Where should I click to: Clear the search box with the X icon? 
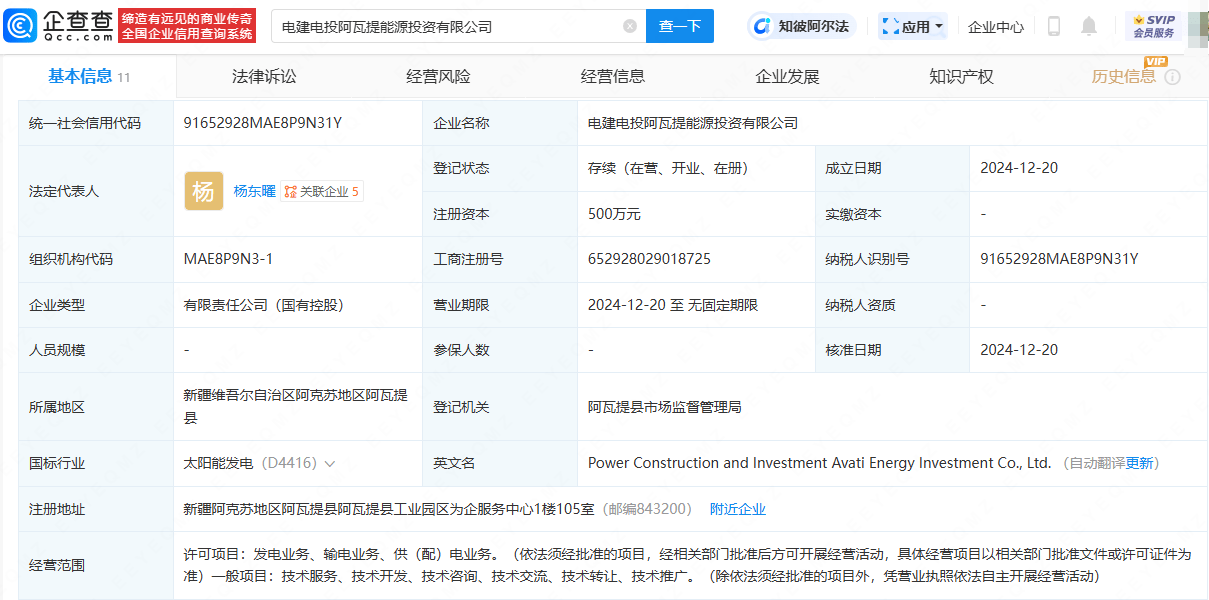[x=630, y=26]
